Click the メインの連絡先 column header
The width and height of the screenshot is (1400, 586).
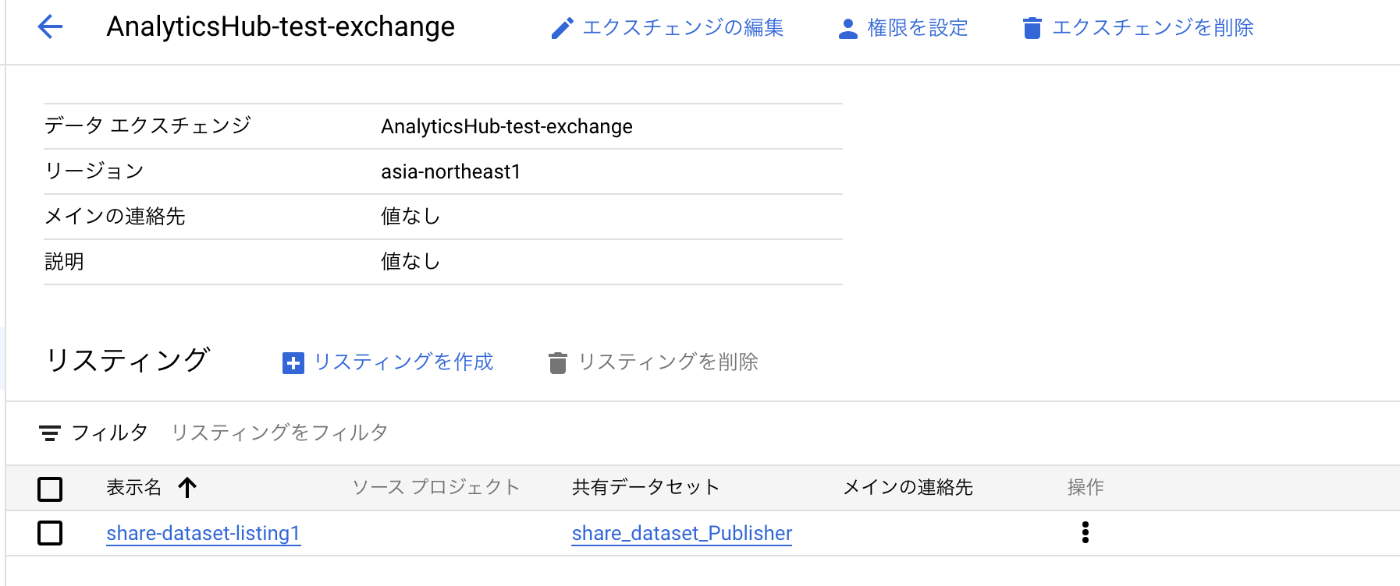point(908,488)
